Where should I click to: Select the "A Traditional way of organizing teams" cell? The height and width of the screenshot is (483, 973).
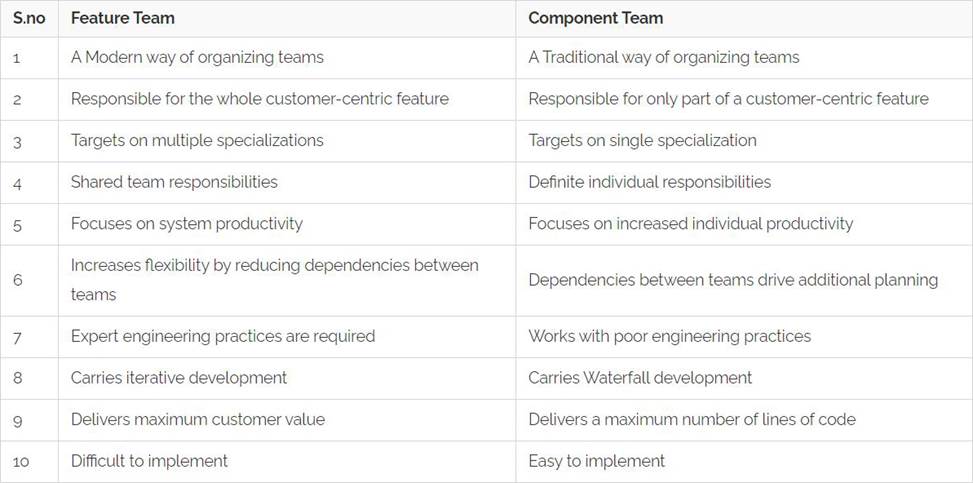point(663,57)
